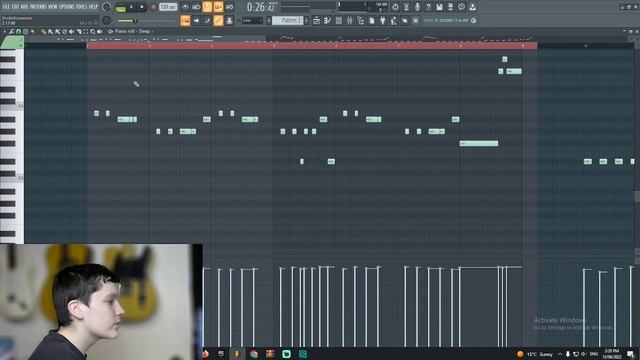Open the plugin picker plug icon
Viewport: 640px width, 360px height.
point(383,20)
